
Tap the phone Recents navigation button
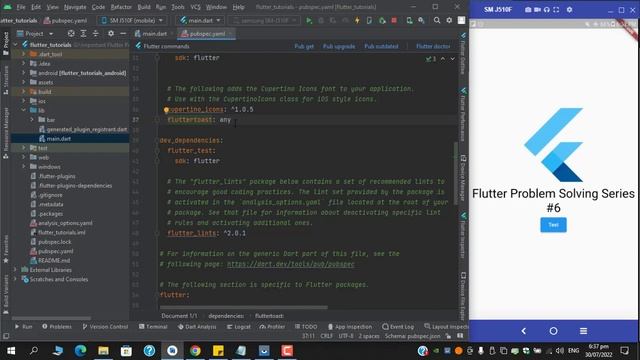(x=584, y=331)
